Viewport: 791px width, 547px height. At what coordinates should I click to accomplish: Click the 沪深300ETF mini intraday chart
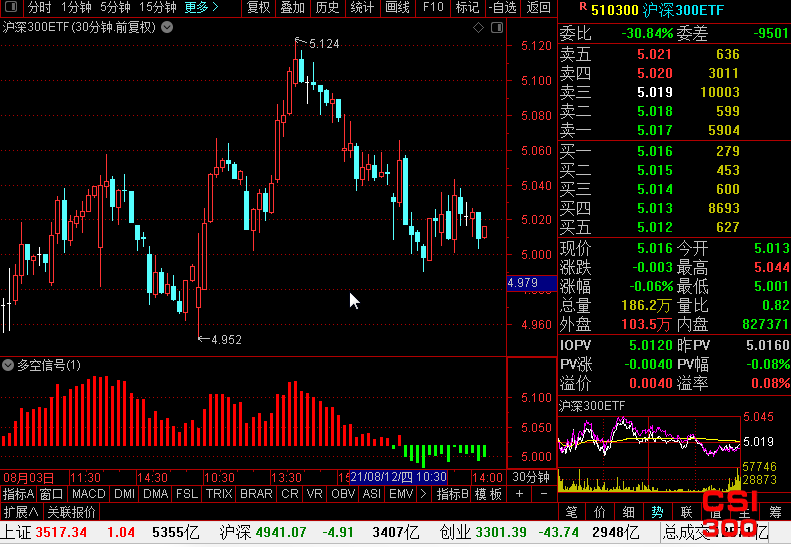pyautogui.click(x=650, y=452)
